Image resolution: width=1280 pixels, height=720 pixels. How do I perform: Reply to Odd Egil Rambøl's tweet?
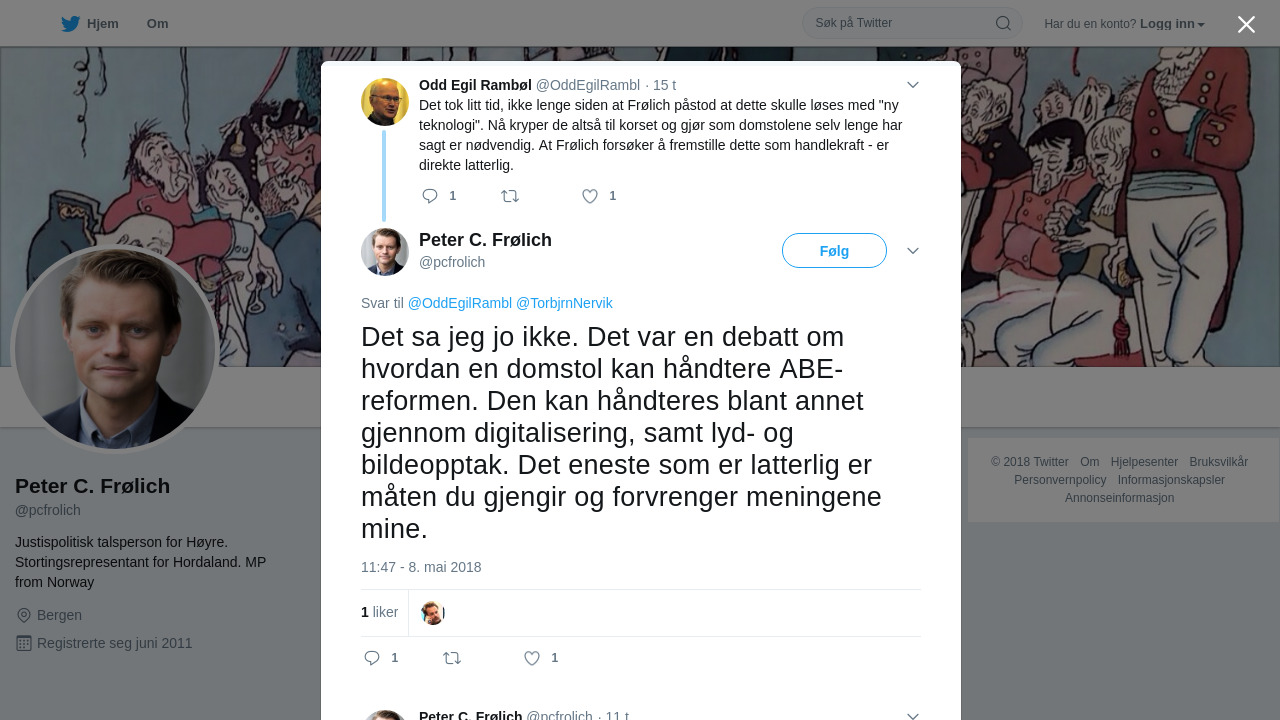click(430, 196)
